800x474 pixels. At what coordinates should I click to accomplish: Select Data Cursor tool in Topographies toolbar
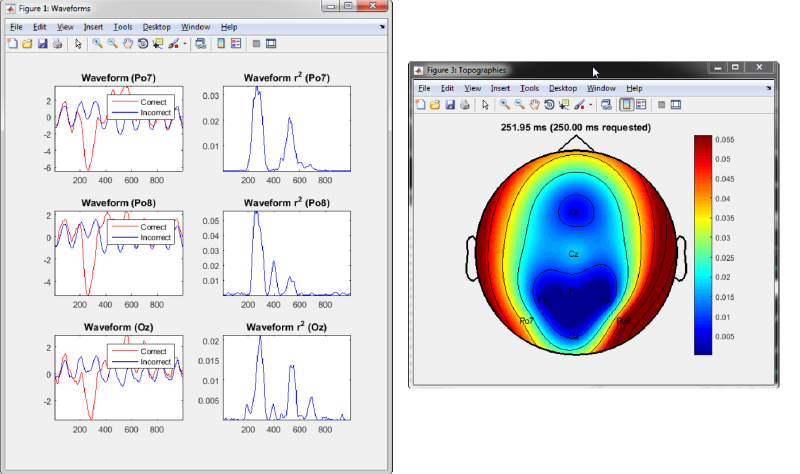[x=564, y=105]
